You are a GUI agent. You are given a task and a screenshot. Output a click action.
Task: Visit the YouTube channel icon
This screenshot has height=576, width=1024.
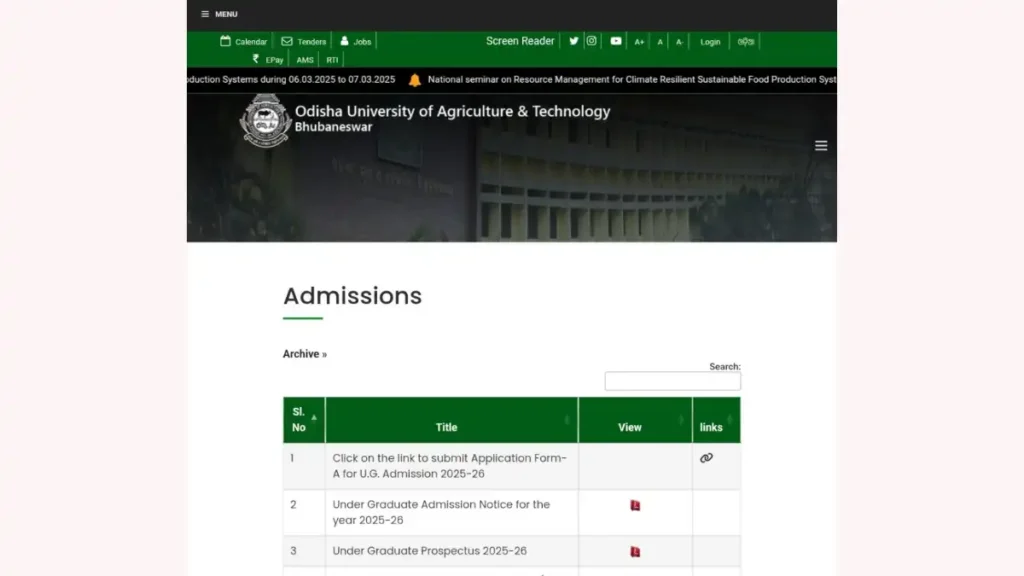(x=616, y=40)
